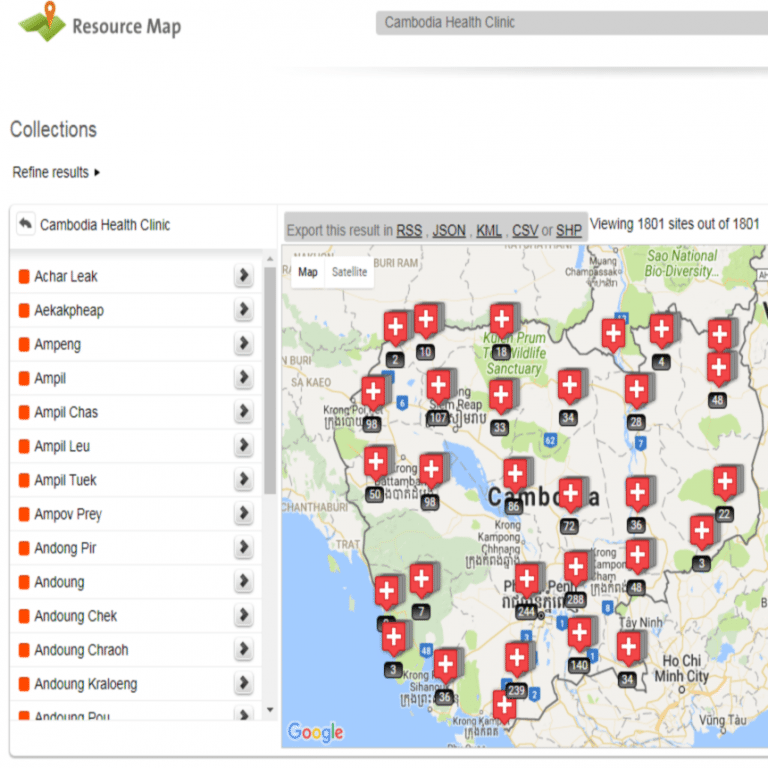Click the sites list scrollbar down arrow
Screen dimensions: 768x768
point(270,710)
